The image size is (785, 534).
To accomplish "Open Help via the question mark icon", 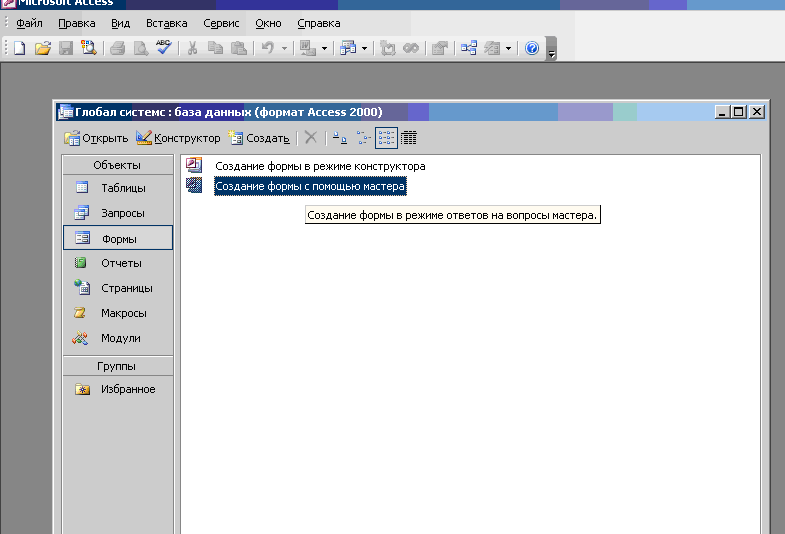I will pyautogui.click(x=532, y=48).
